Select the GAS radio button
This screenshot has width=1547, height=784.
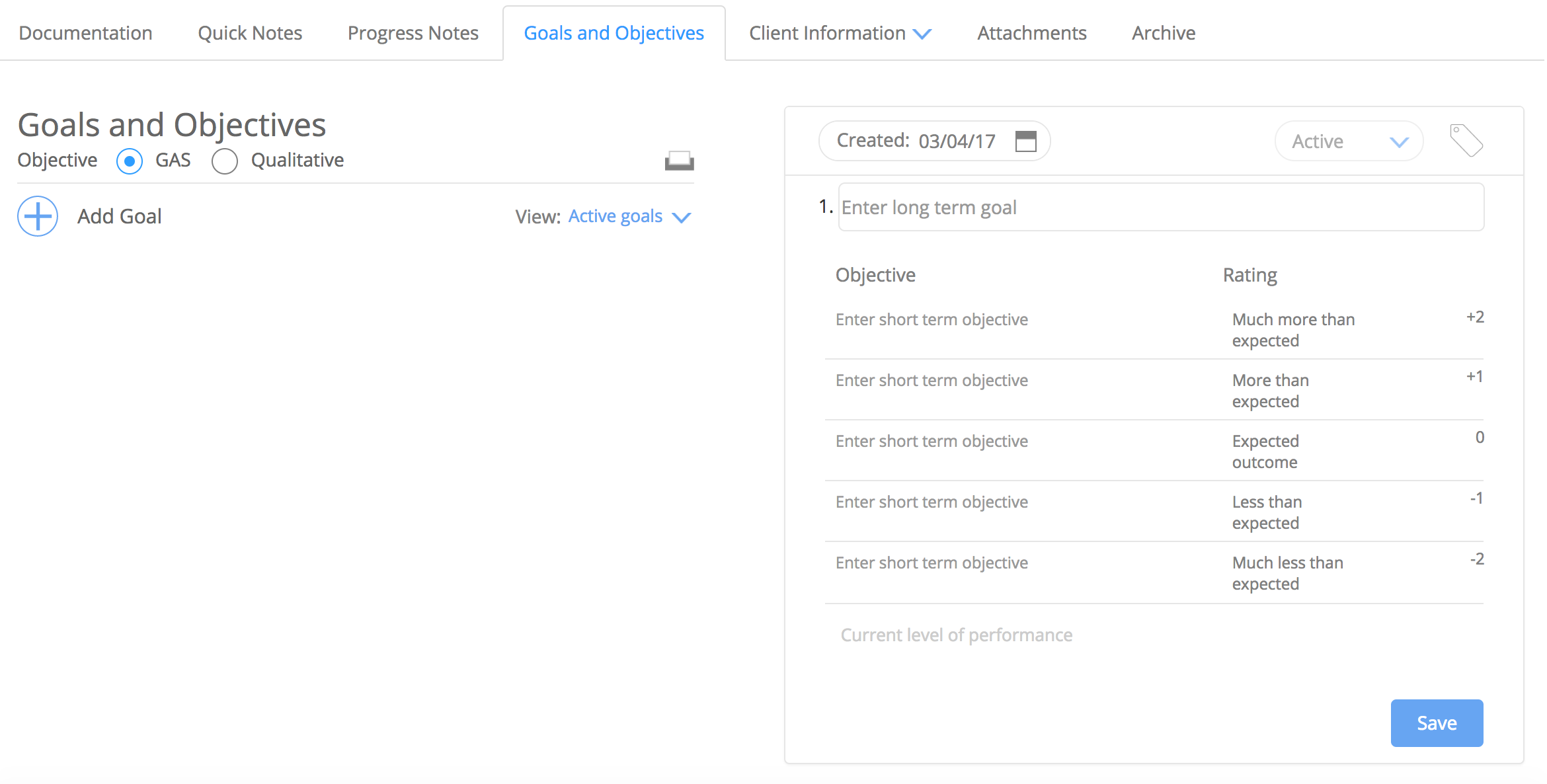click(130, 161)
